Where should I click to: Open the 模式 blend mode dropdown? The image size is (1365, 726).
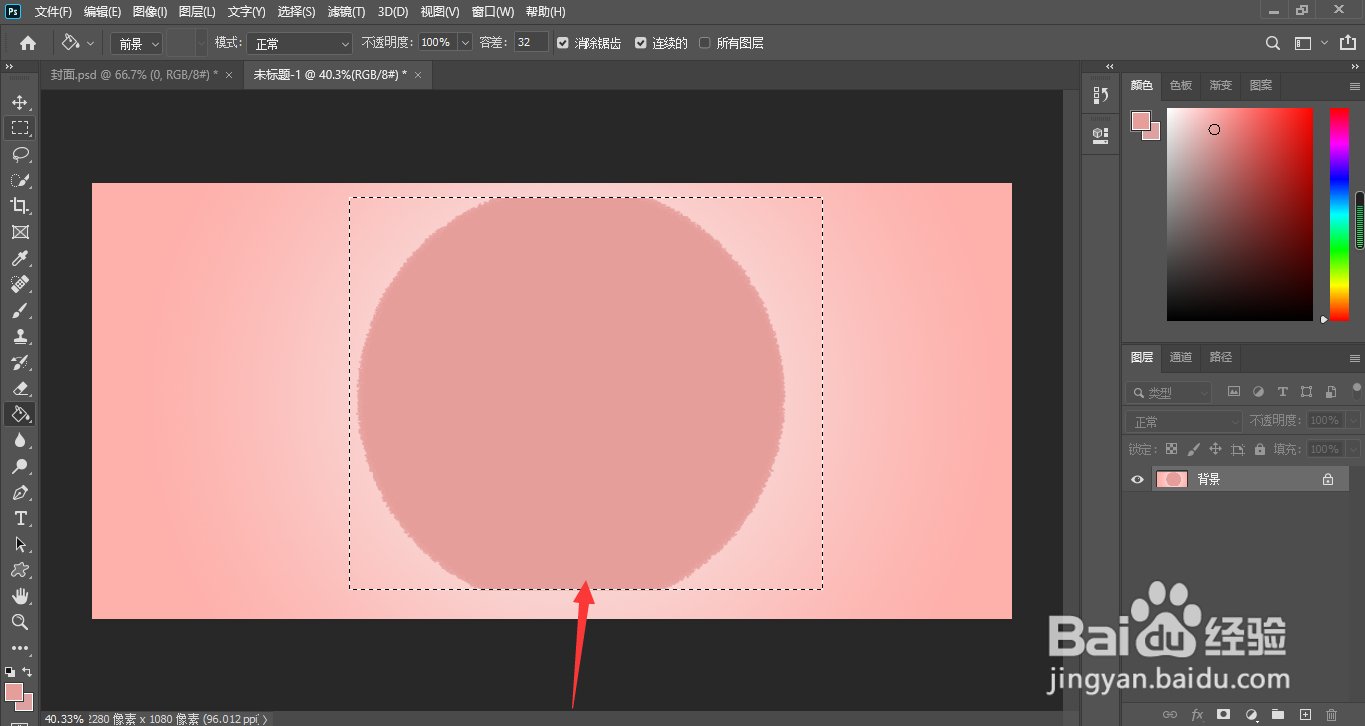(301, 43)
